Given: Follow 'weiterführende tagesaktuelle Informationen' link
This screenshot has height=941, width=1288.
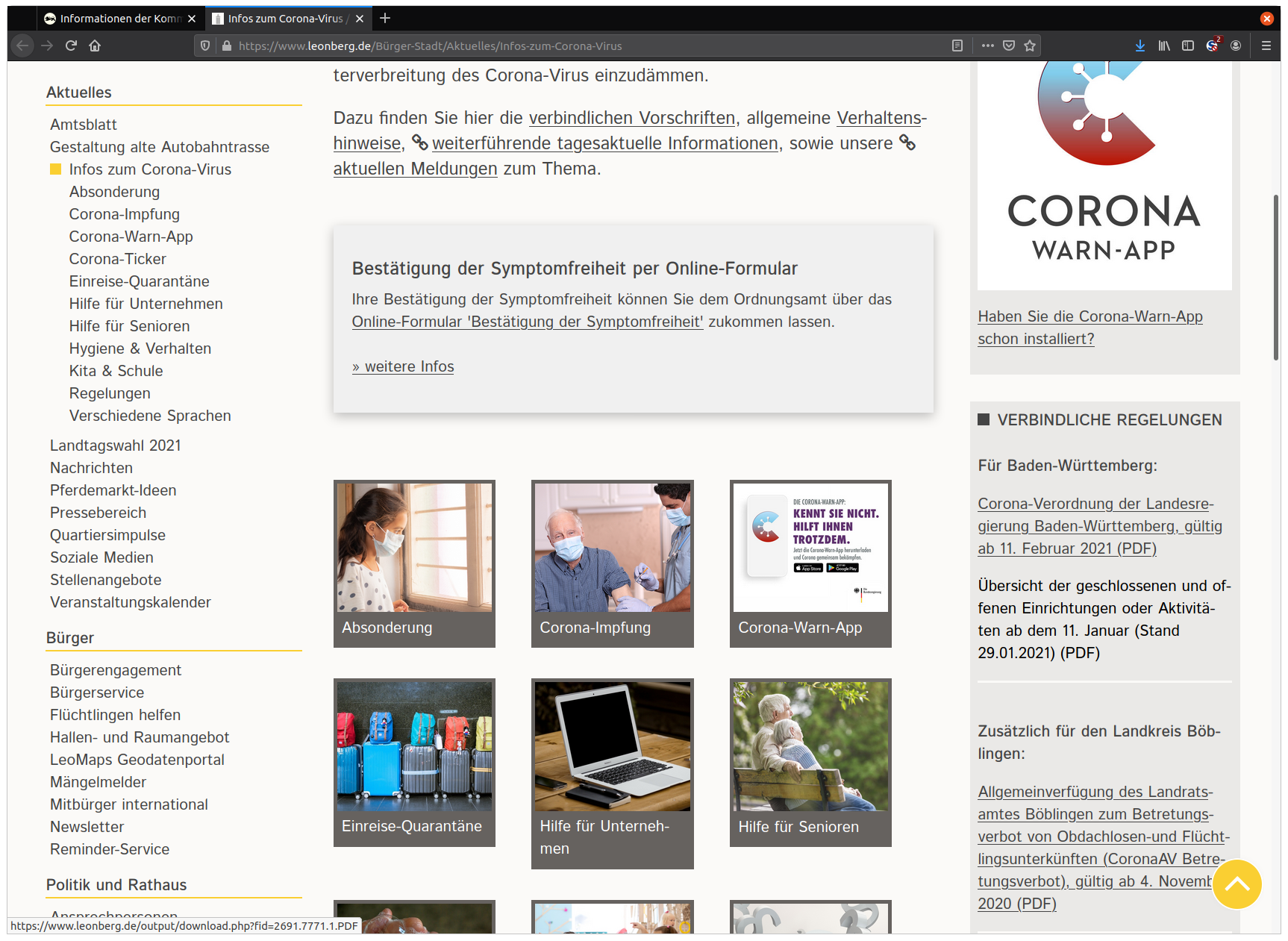Looking at the screenshot, I should tap(604, 143).
